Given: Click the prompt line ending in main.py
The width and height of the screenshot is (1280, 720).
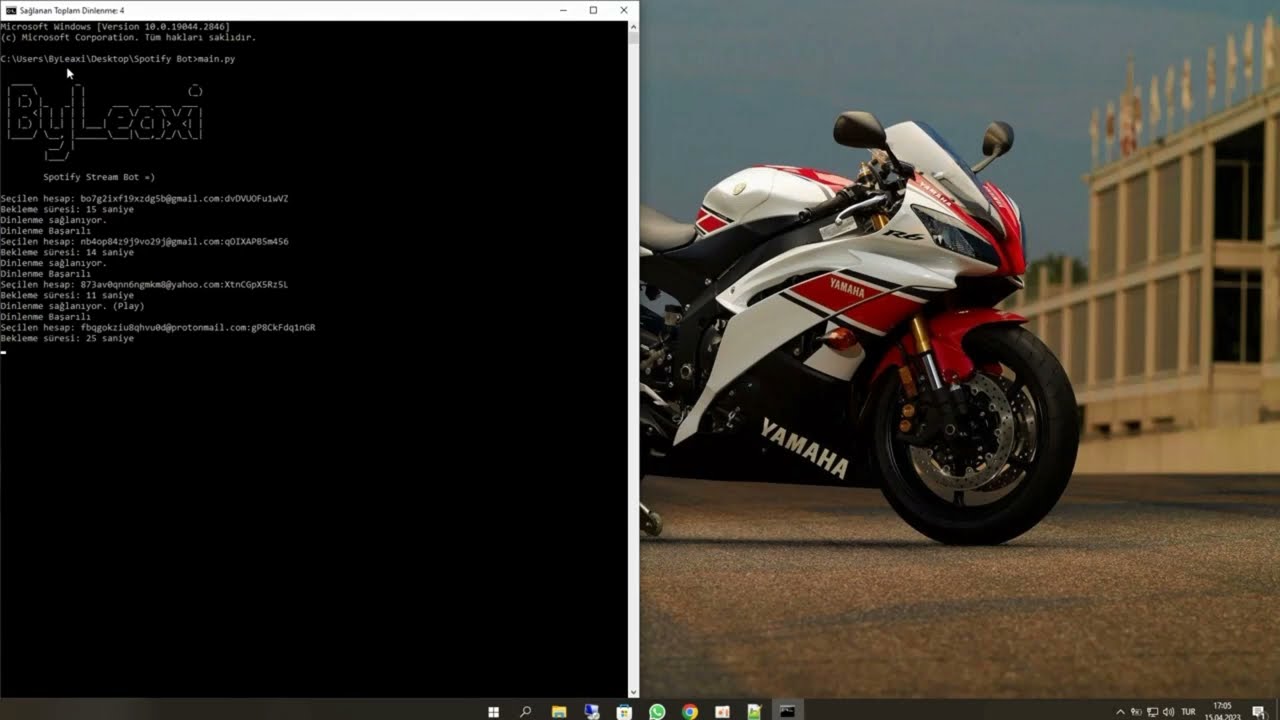Looking at the screenshot, I should [x=118, y=59].
